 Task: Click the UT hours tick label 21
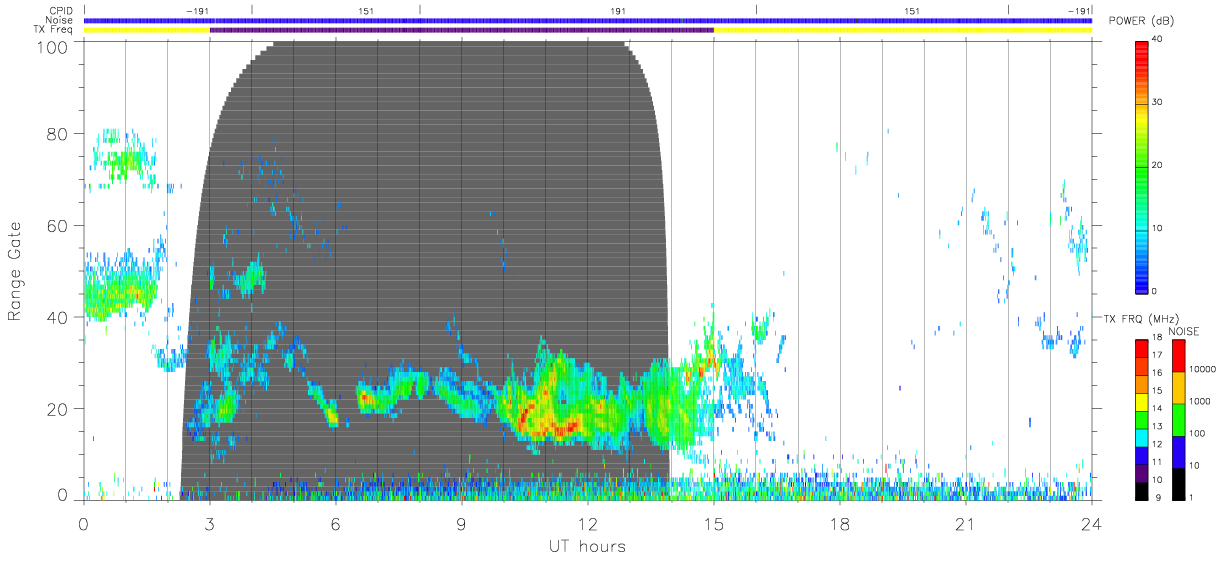(966, 523)
